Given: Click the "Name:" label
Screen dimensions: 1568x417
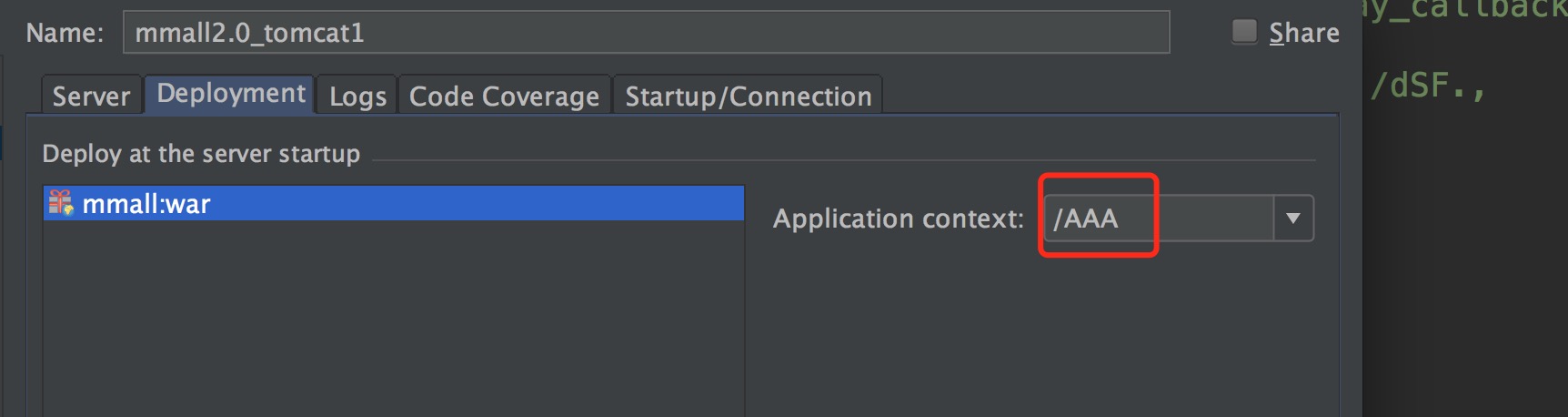Looking at the screenshot, I should tap(65, 34).
